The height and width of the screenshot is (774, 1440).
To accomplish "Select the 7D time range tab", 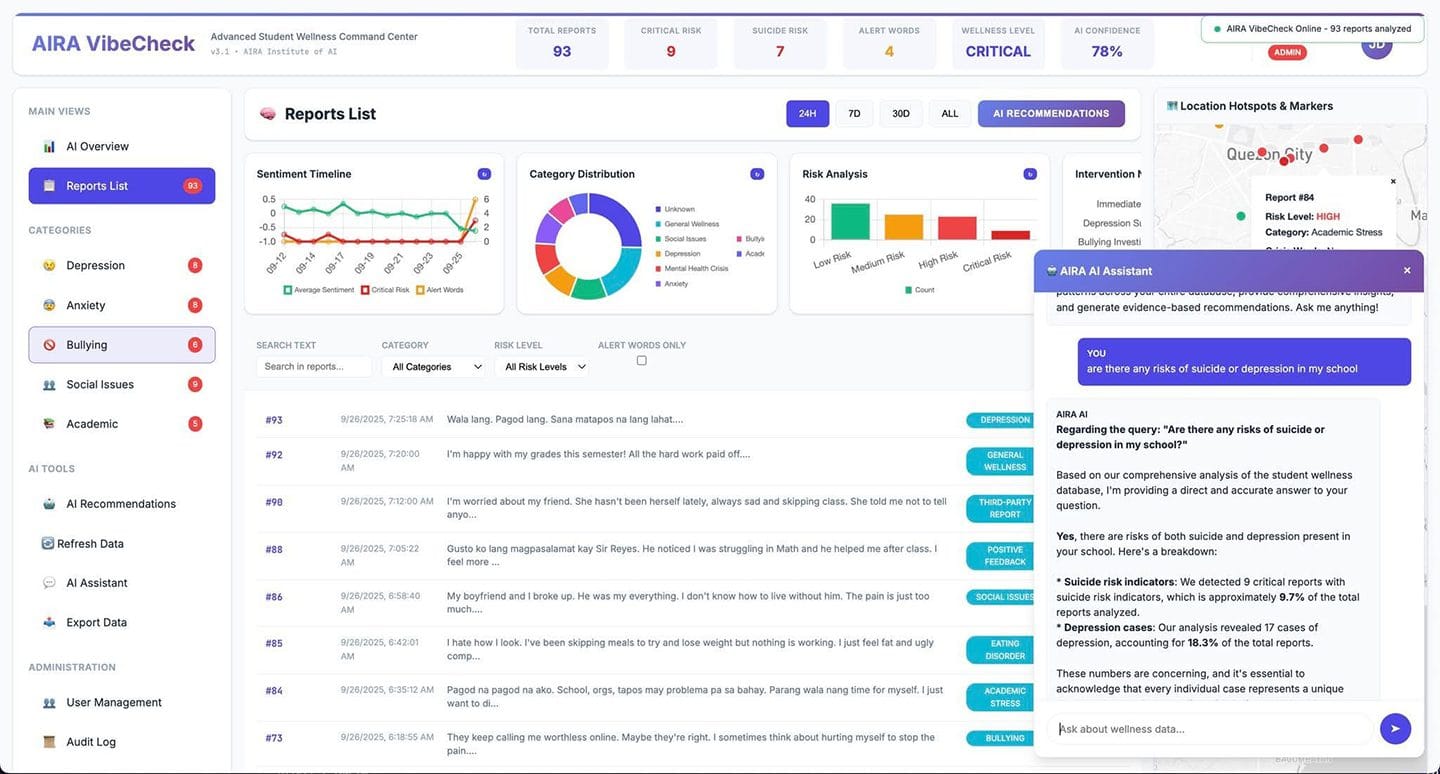I will point(854,114).
